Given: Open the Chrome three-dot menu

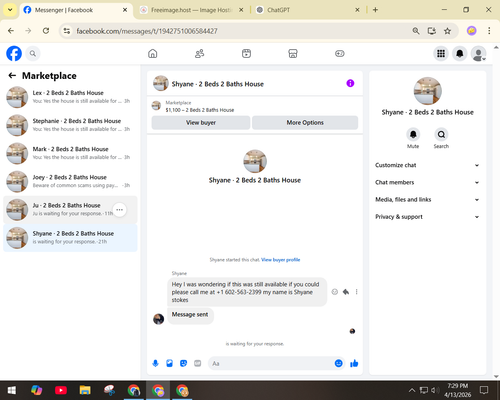Looking at the screenshot, I should [489, 31].
